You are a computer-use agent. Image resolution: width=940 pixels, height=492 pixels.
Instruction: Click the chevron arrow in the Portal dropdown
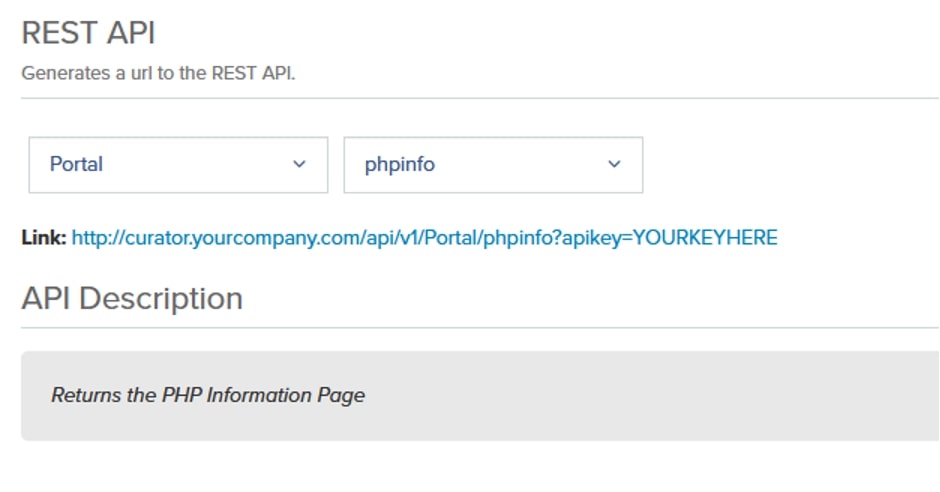(x=299, y=164)
